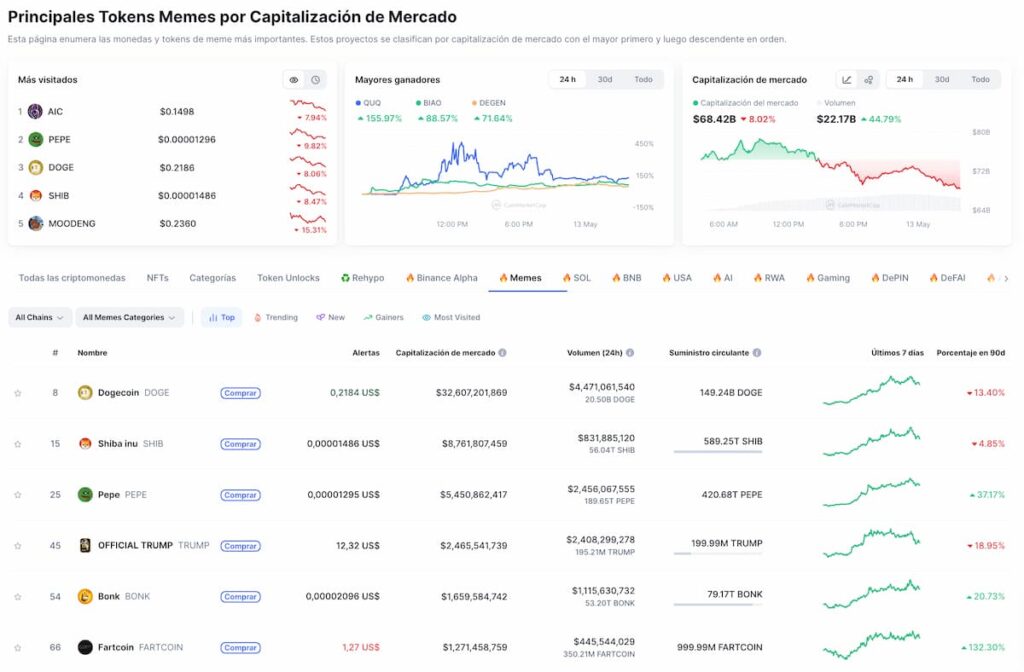This screenshot has height=672, width=1024.
Task: Click the clock icon in Más visitados
Action: pos(315,80)
